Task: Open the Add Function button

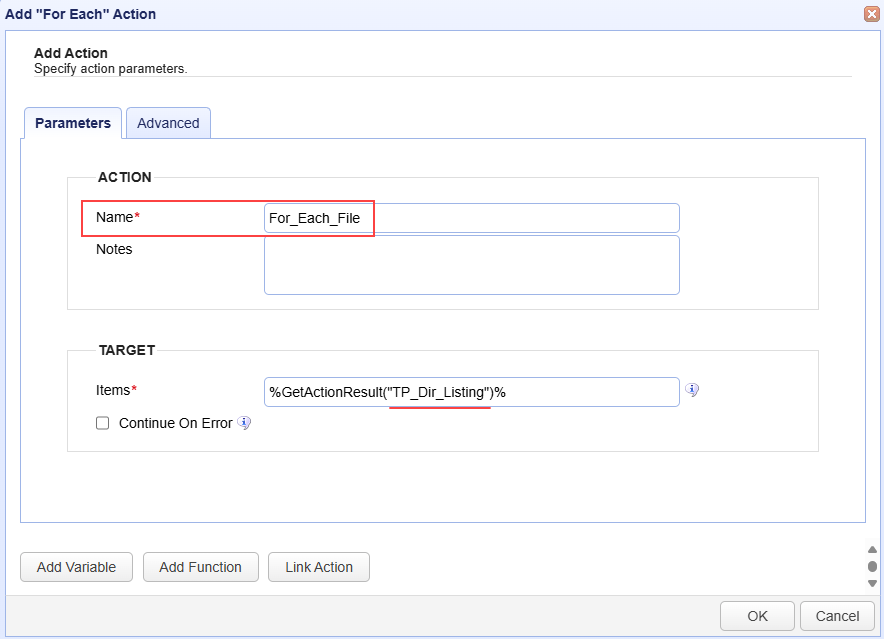Action: pyautogui.click(x=200, y=567)
